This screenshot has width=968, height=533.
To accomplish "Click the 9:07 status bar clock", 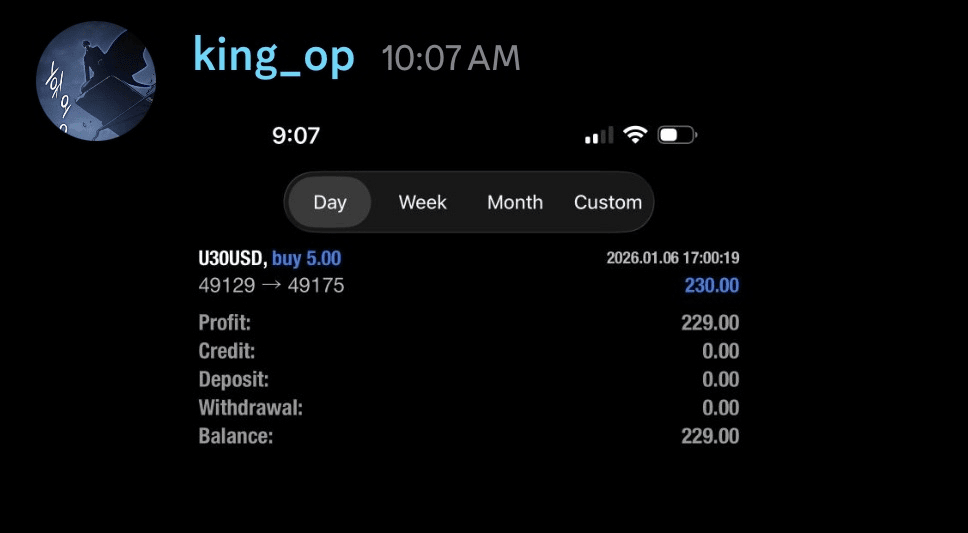I will [x=296, y=135].
